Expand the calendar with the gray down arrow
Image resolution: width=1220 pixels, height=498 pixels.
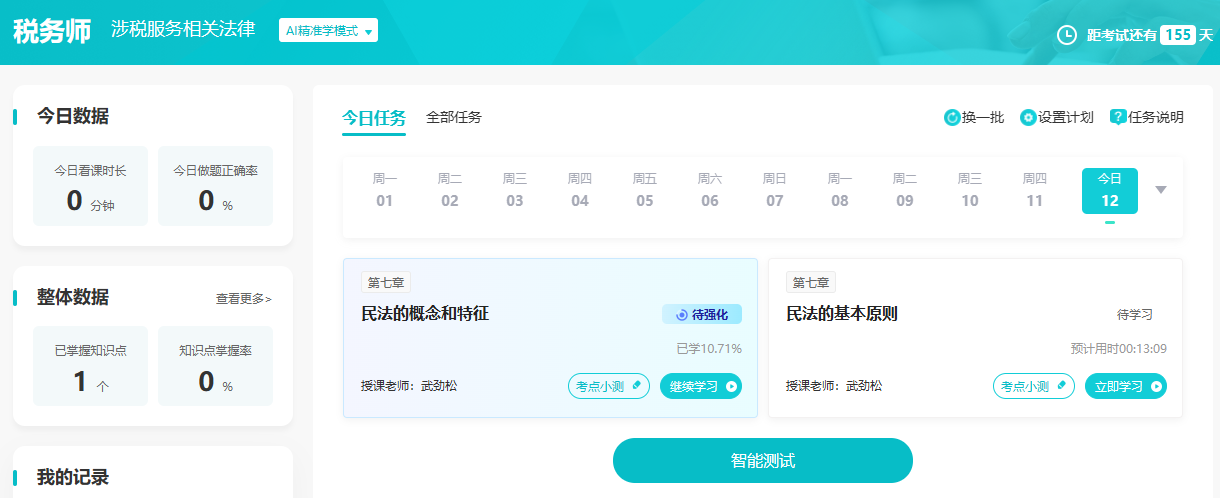pos(1161,190)
